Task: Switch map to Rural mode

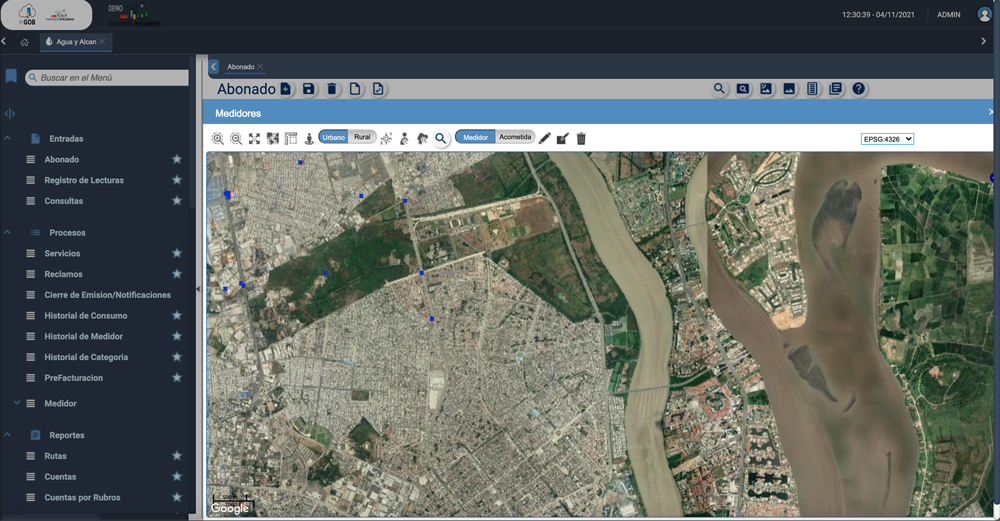Action: (362, 137)
